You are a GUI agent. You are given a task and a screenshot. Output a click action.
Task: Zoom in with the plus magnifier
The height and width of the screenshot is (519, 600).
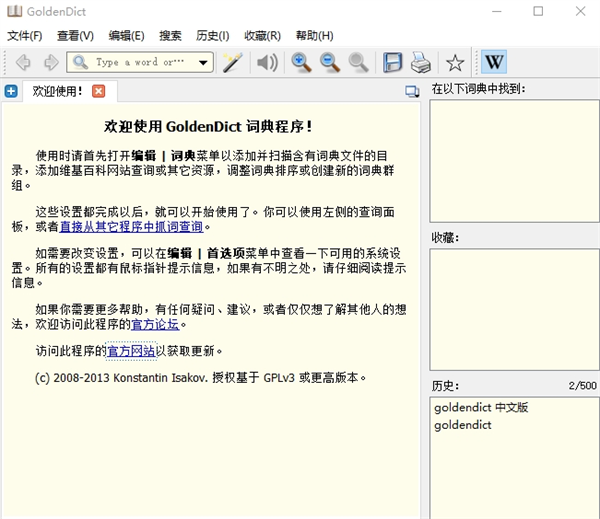pyautogui.click(x=301, y=62)
